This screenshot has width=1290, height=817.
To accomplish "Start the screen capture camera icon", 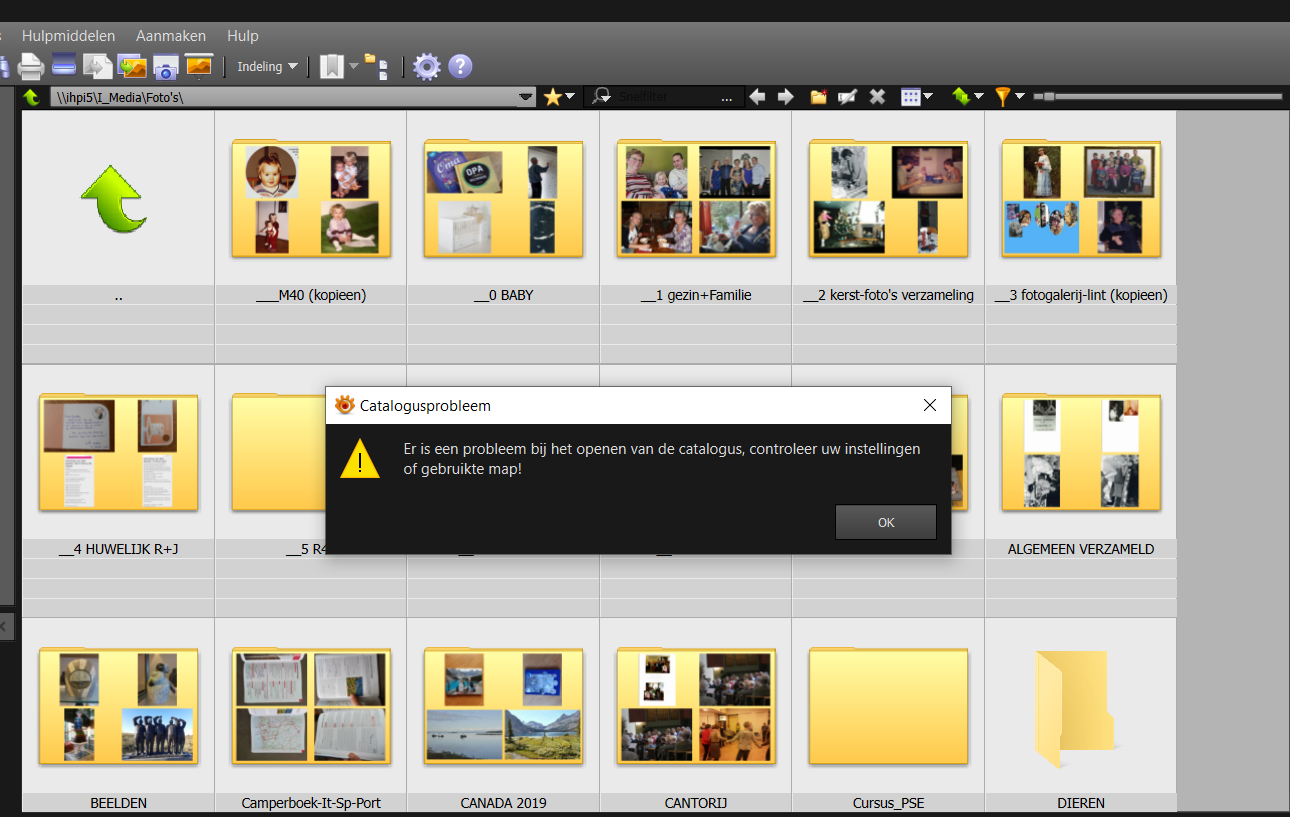I will coord(165,67).
